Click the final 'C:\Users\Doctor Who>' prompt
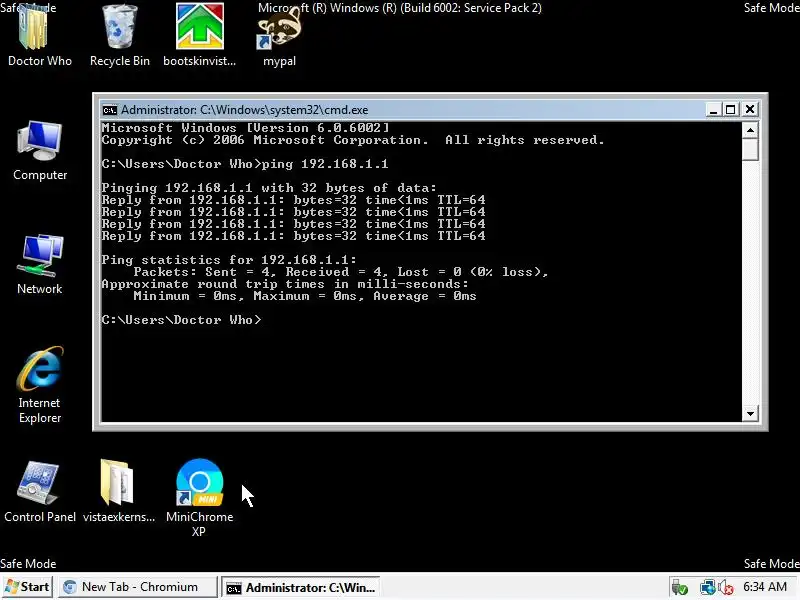Image resolution: width=800 pixels, height=600 pixels. (181, 320)
